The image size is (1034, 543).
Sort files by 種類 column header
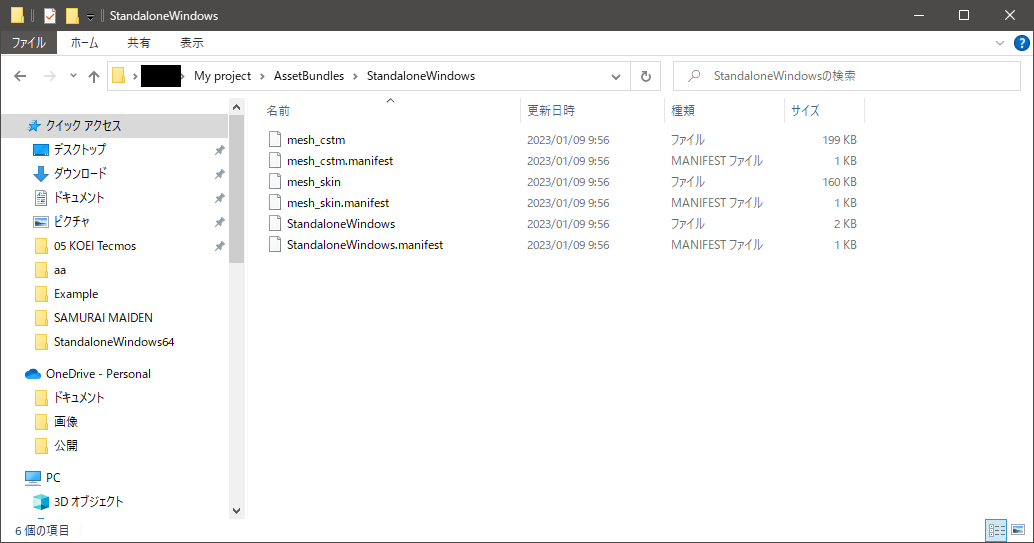pyautogui.click(x=683, y=111)
